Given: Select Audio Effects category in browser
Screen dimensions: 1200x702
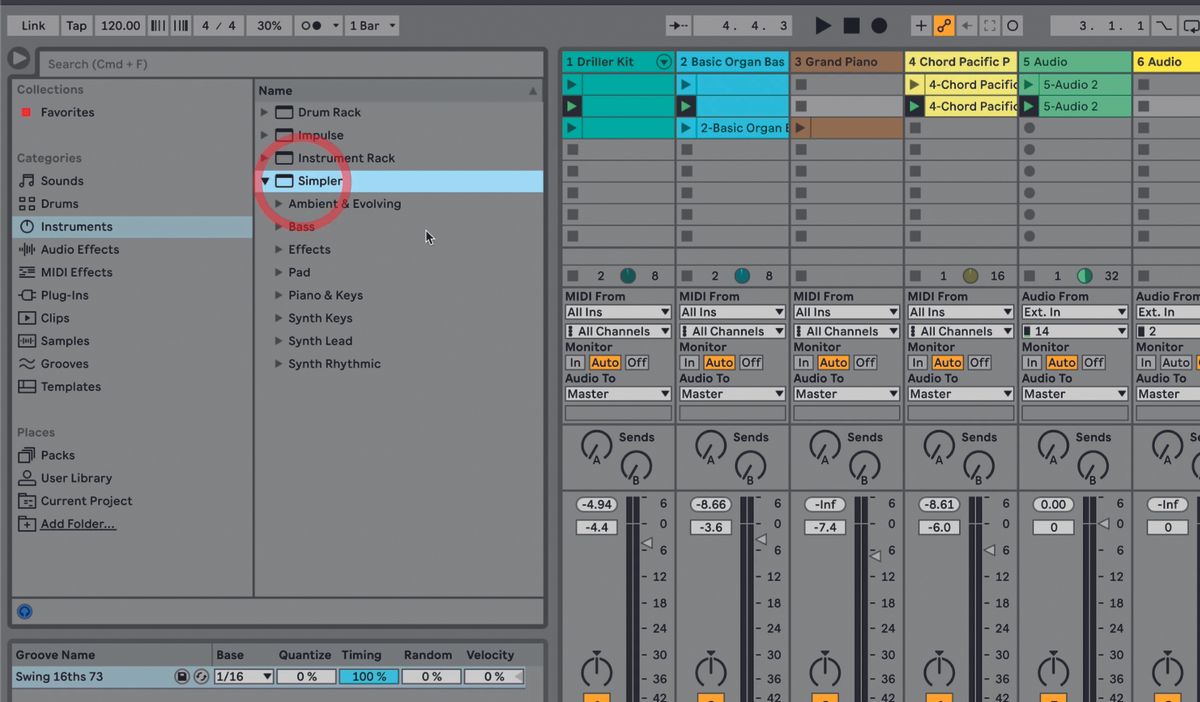Looking at the screenshot, I should point(79,250).
